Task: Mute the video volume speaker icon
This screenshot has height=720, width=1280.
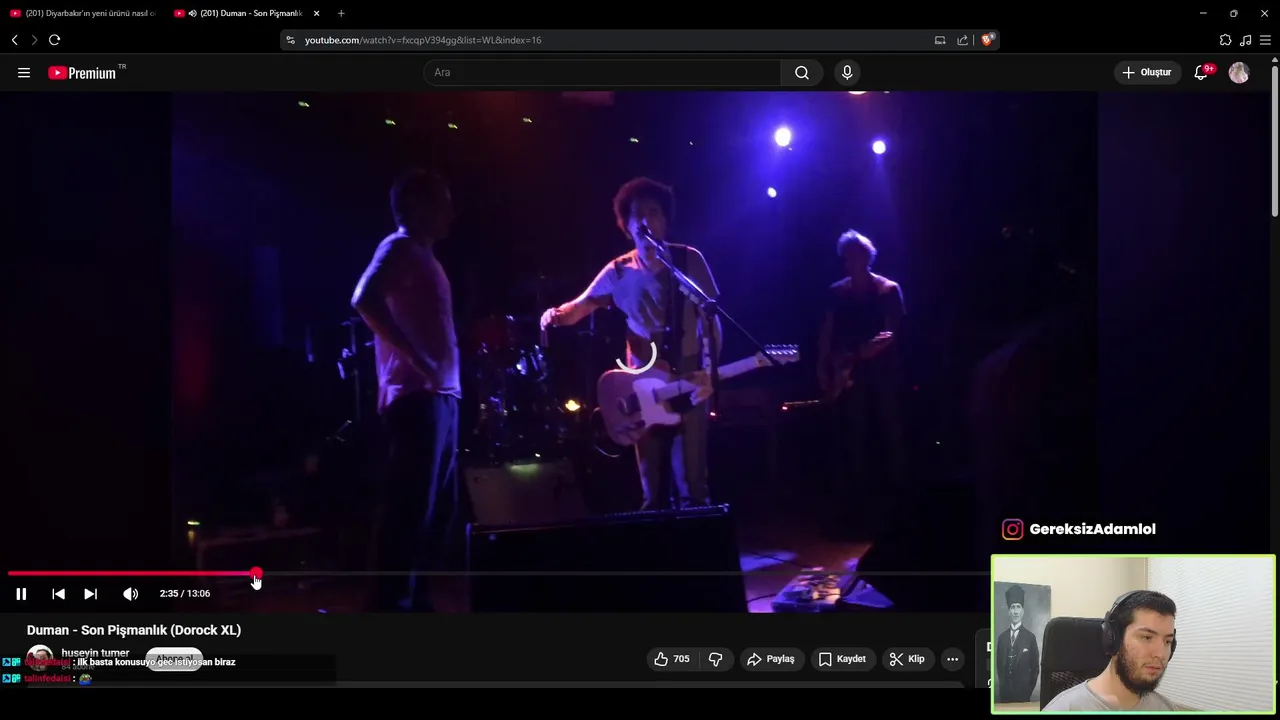Action: pos(130,594)
